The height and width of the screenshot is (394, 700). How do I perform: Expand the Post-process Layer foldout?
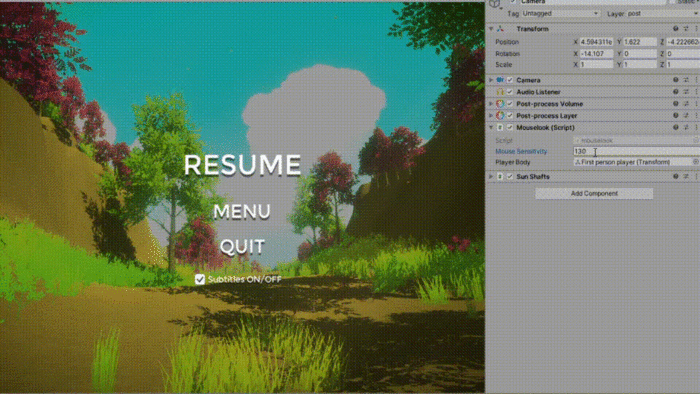[x=491, y=116]
